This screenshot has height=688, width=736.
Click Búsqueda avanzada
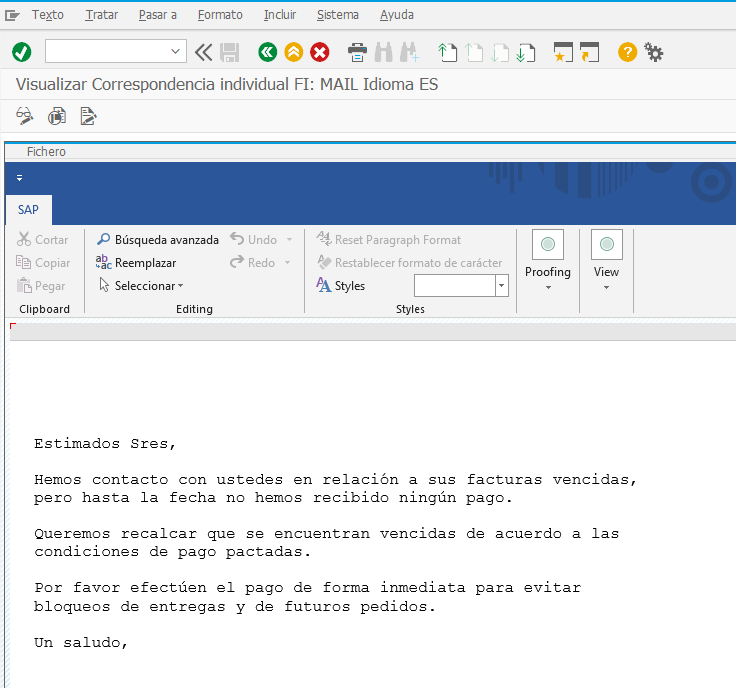pos(158,240)
